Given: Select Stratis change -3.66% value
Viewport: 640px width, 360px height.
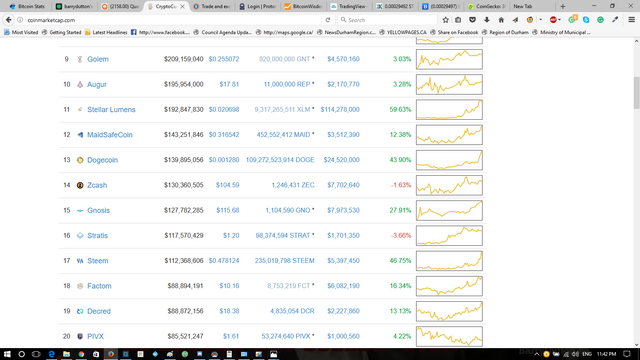Looking at the screenshot, I should point(401,236).
